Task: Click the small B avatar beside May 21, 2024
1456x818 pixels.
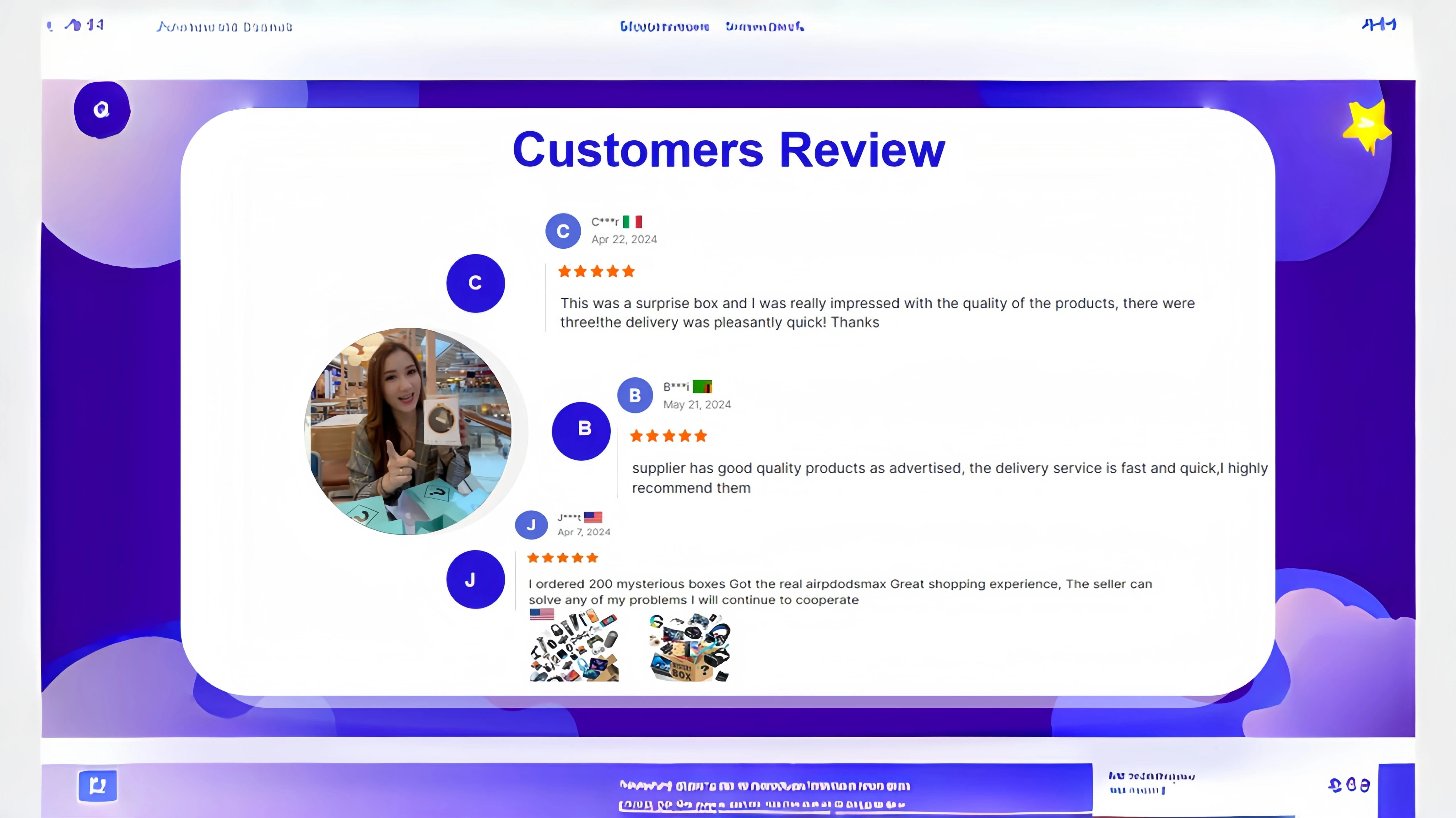Action: coord(635,395)
